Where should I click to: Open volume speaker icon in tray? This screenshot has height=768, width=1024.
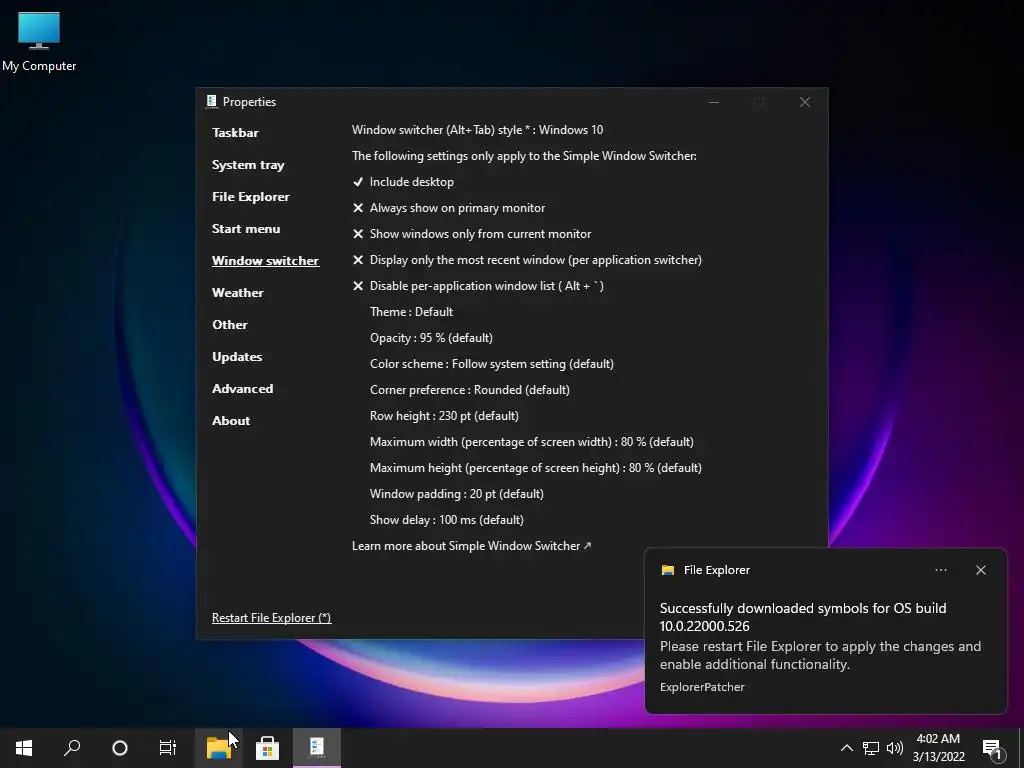[x=895, y=748]
